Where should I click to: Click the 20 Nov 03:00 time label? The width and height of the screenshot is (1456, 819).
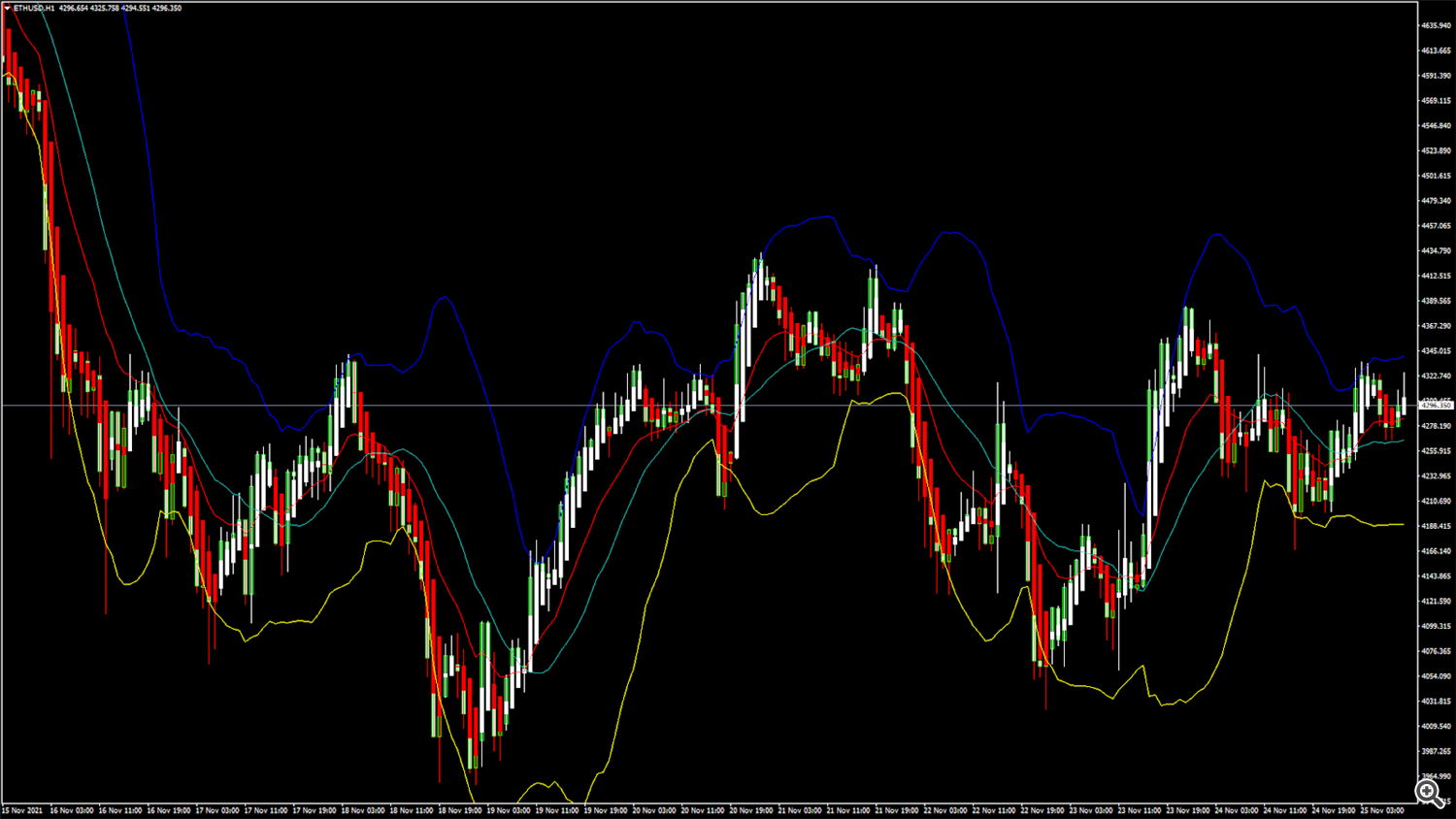tap(654, 810)
